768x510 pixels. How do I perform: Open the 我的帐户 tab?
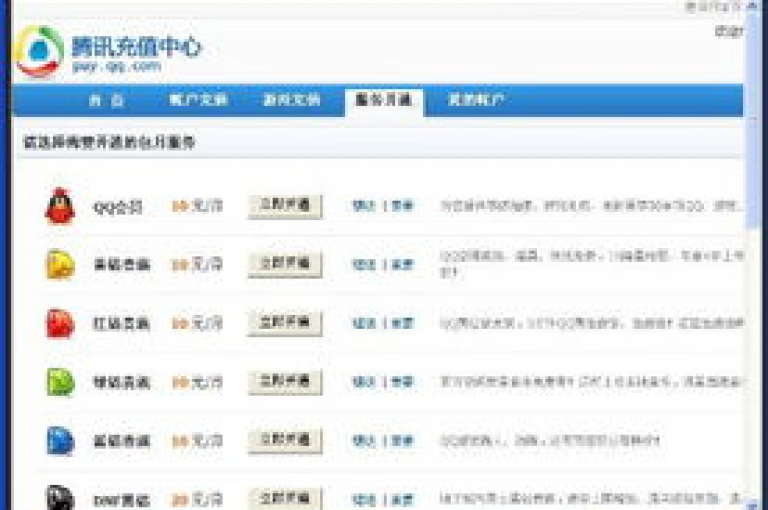(476, 100)
